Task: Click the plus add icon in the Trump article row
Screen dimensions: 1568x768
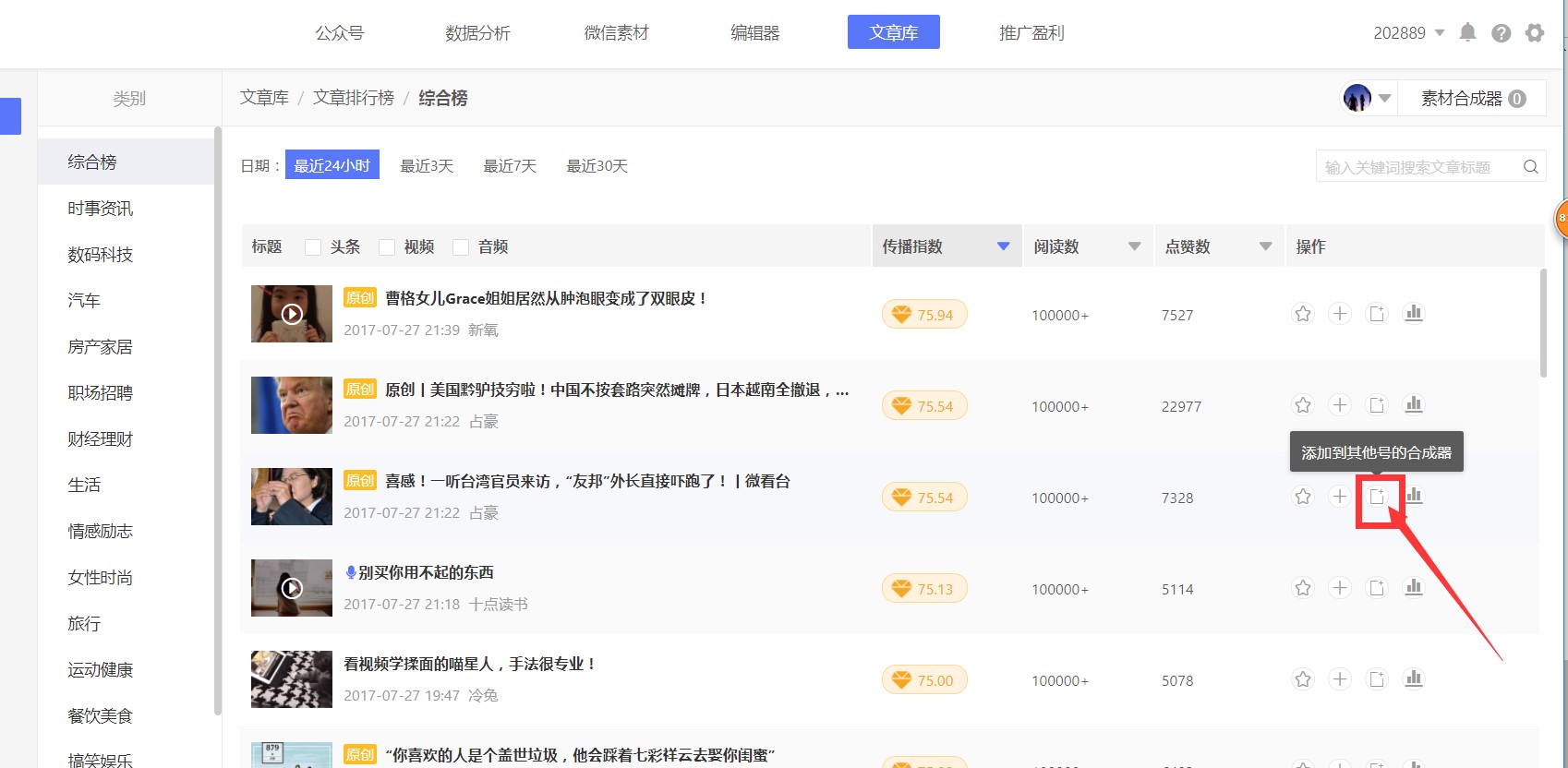Action: point(1339,405)
